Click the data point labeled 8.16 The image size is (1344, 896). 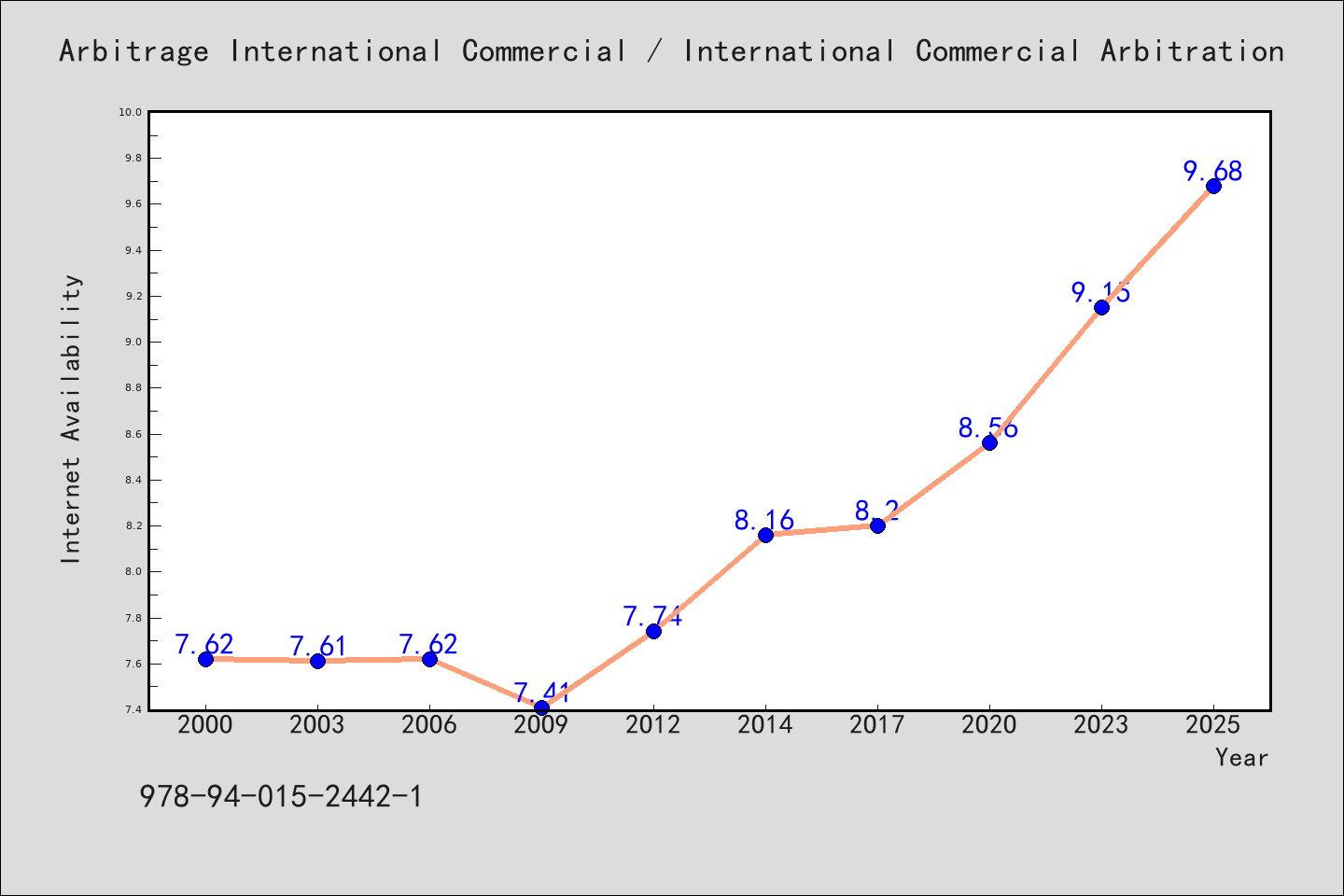point(765,535)
